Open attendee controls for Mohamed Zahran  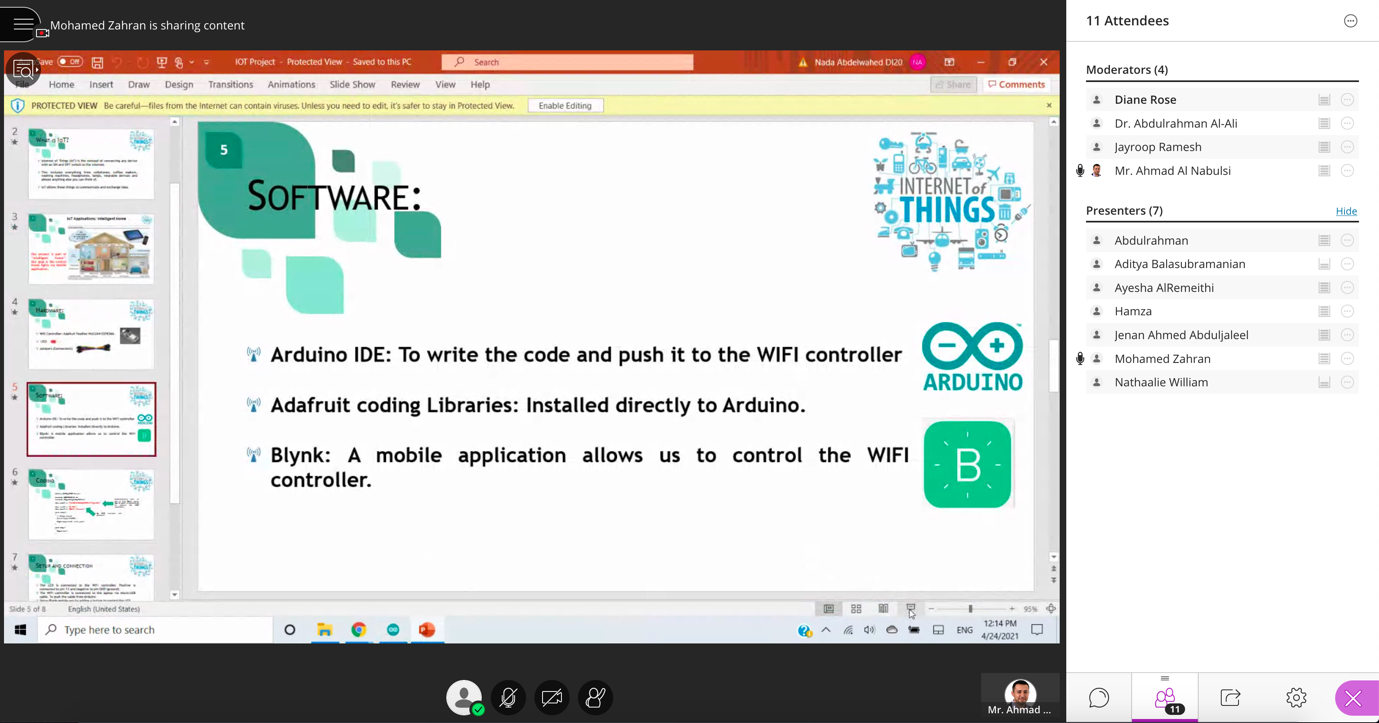pyautogui.click(x=1347, y=359)
